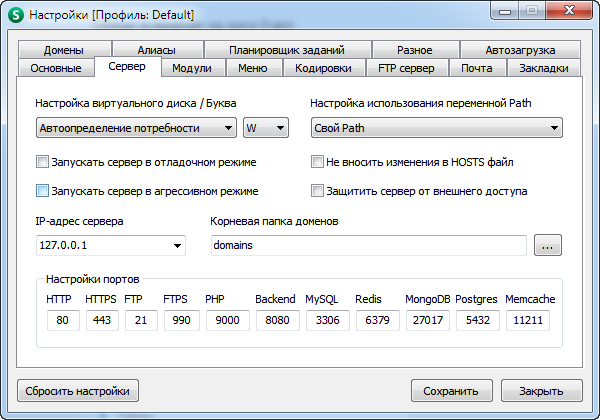
Task: Click the Open Server app icon in title bar
Action: click(x=15, y=15)
